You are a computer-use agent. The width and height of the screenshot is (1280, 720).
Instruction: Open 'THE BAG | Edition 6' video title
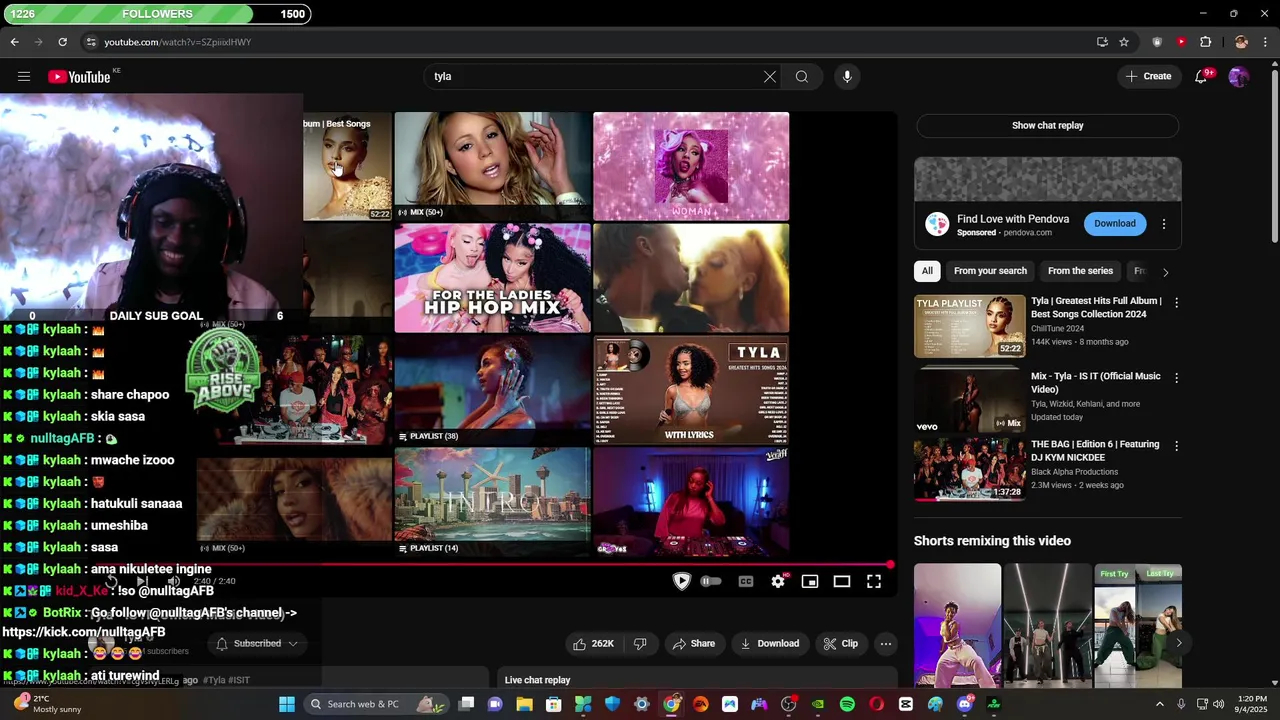pyautogui.click(x=1095, y=451)
